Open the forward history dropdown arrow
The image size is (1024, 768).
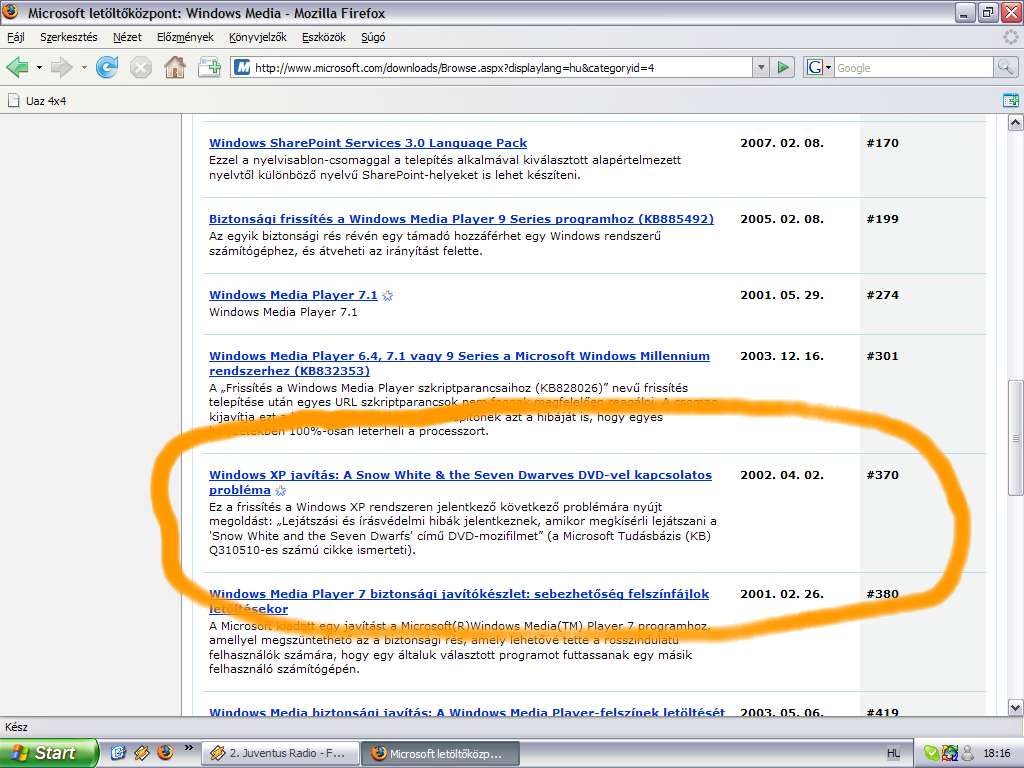(x=84, y=67)
